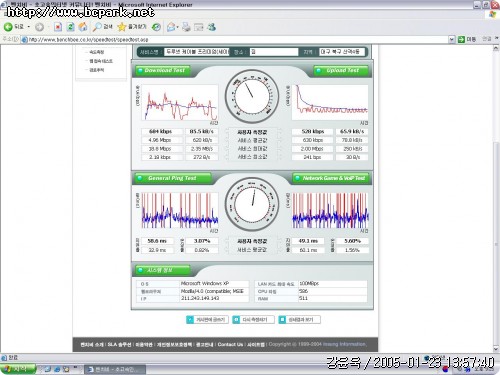The height and width of the screenshot is (375, 500).
Task: Refresh the page with the green arrows icon
Action: click(70, 27)
